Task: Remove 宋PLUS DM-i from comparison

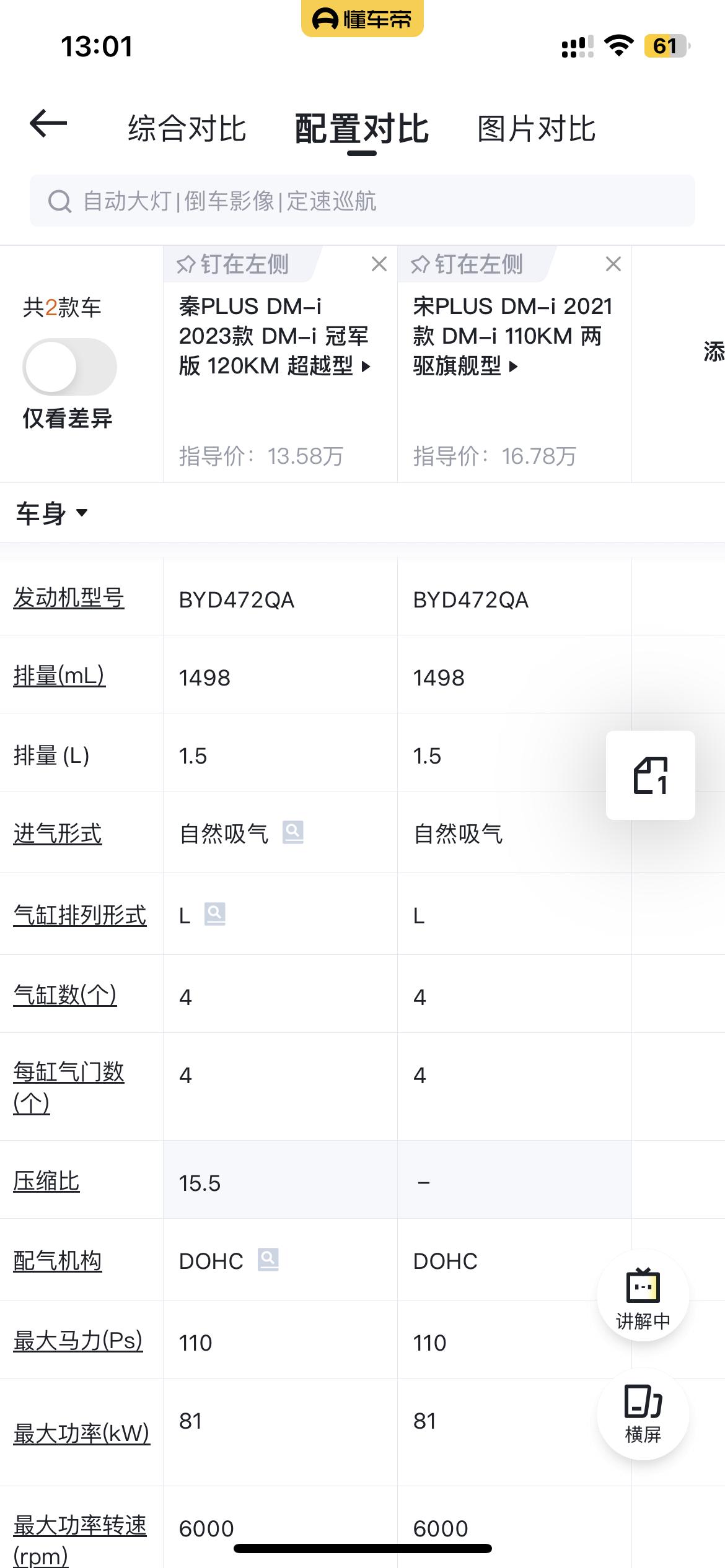Action: point(613,264)
